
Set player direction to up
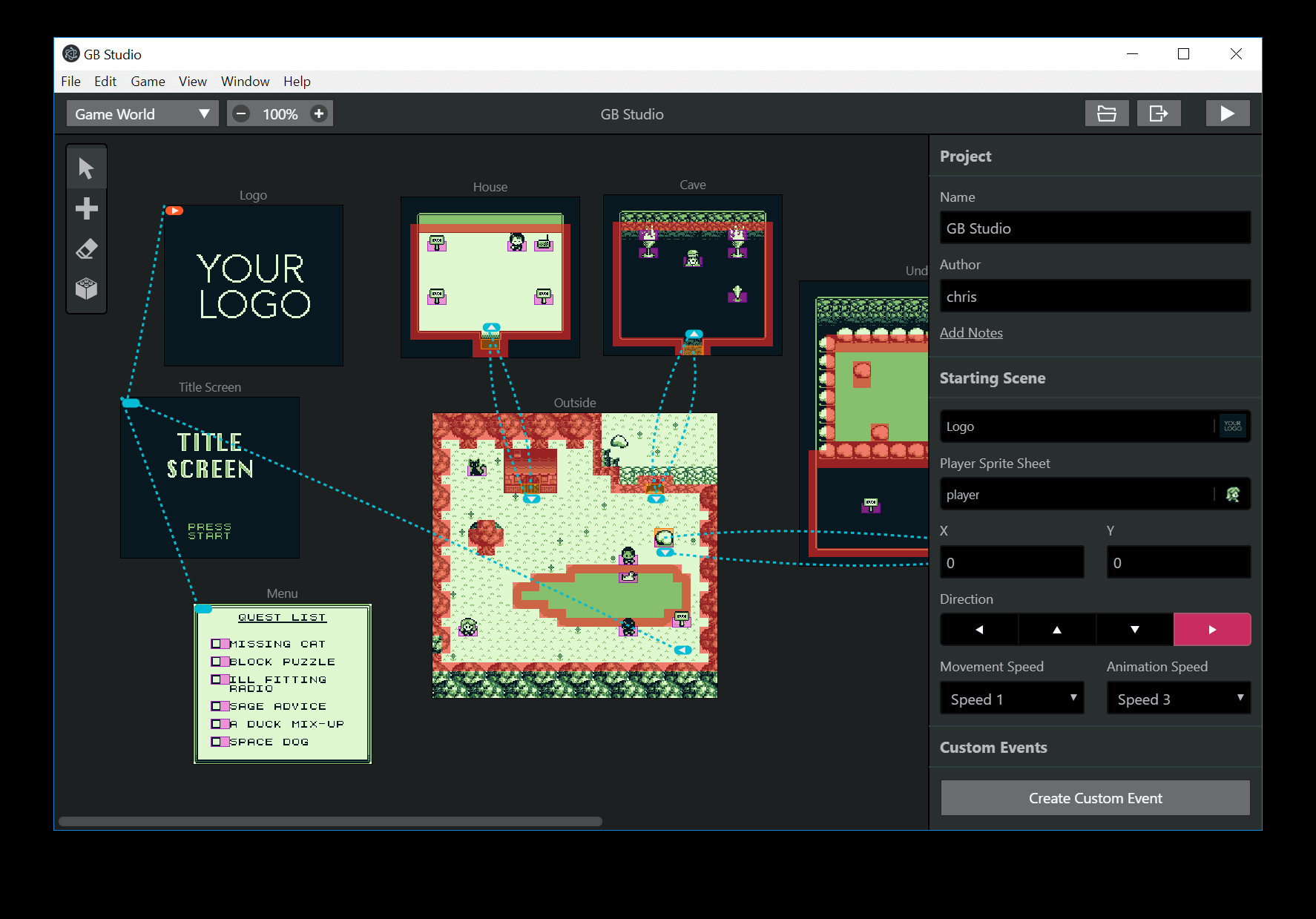click(x=1057, y=630)
